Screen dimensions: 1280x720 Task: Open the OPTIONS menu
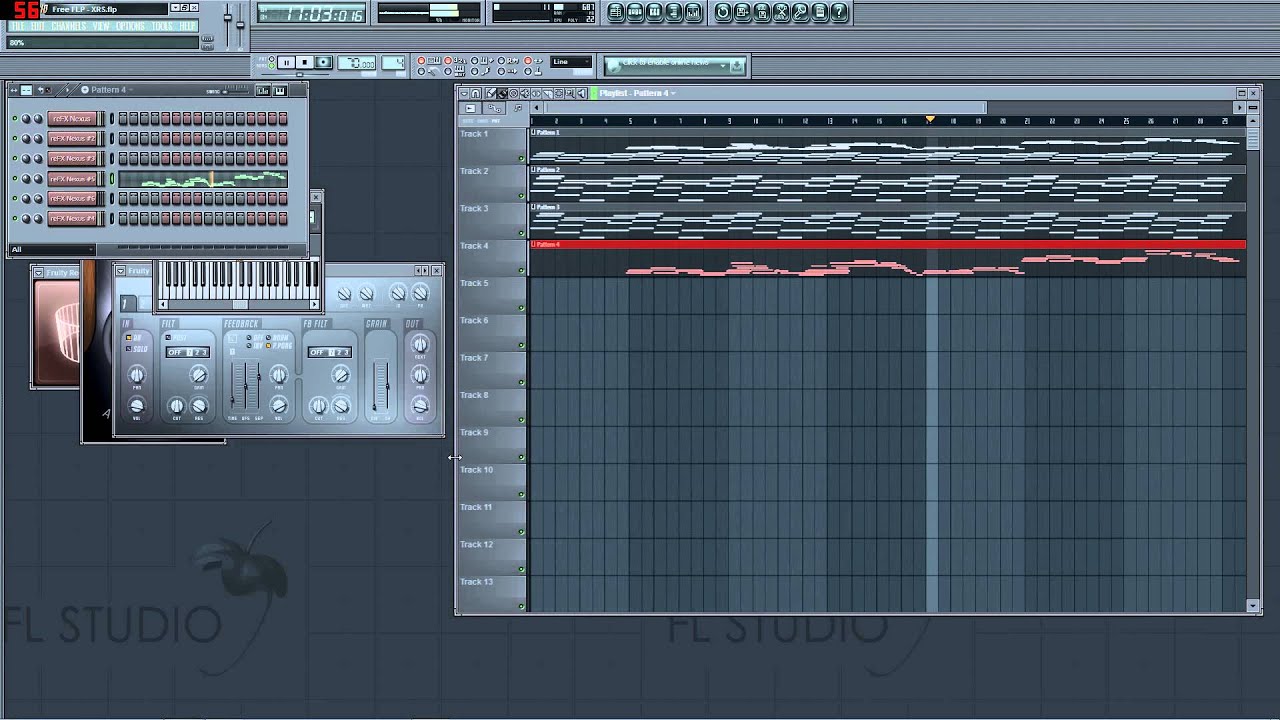(130, 26)
